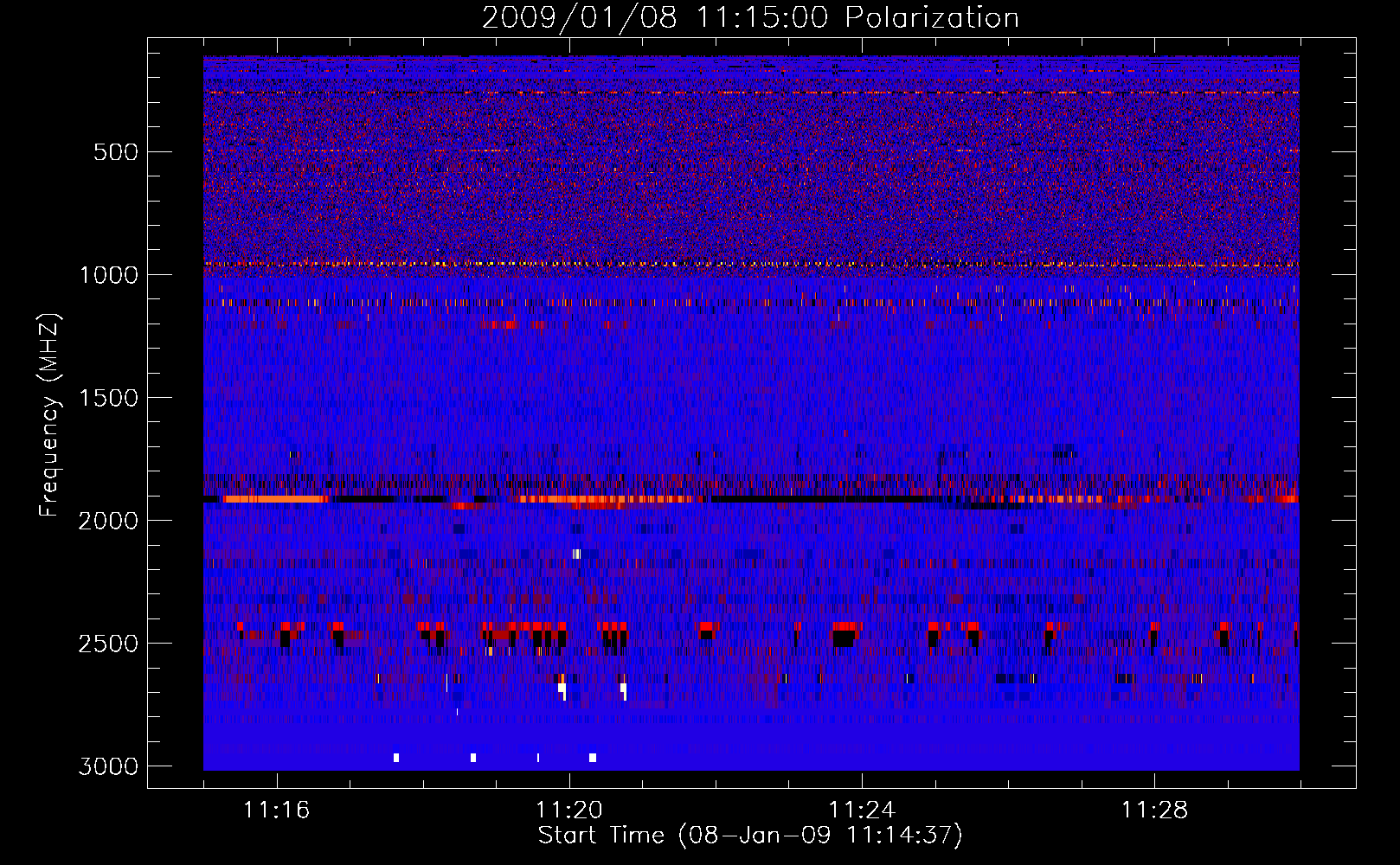Screen dimensions: 1400x865
Task: Click the '11:24' time tick label
Action: tap(862, 811)
